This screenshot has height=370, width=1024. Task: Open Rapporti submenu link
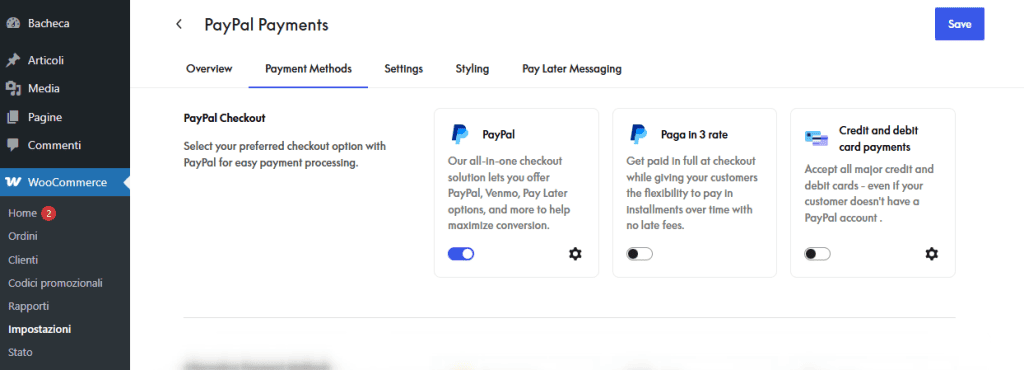pyautogui.click(x=28, y=306)
